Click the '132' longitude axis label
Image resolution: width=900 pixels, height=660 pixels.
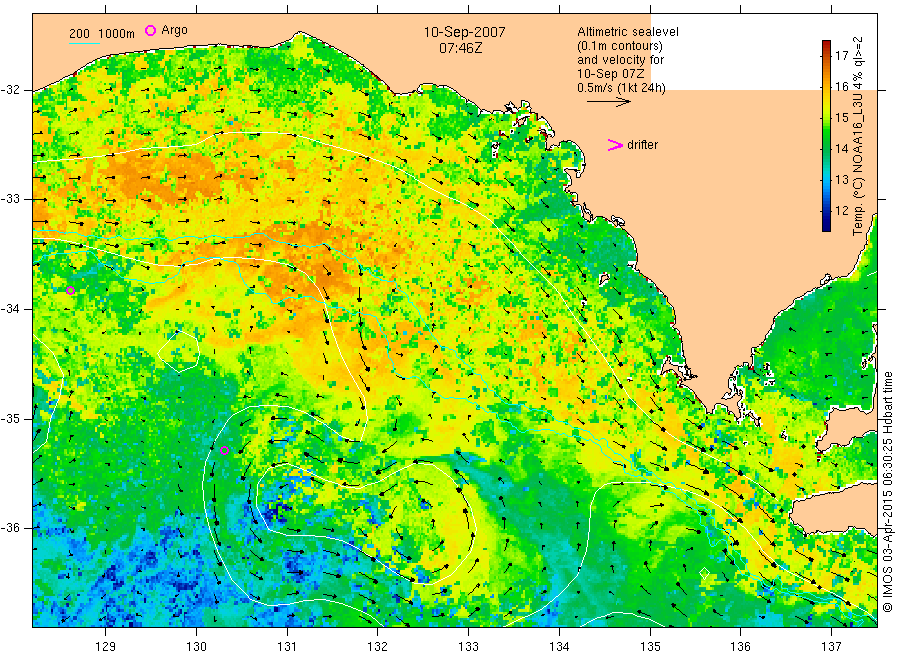pos(378,647)
